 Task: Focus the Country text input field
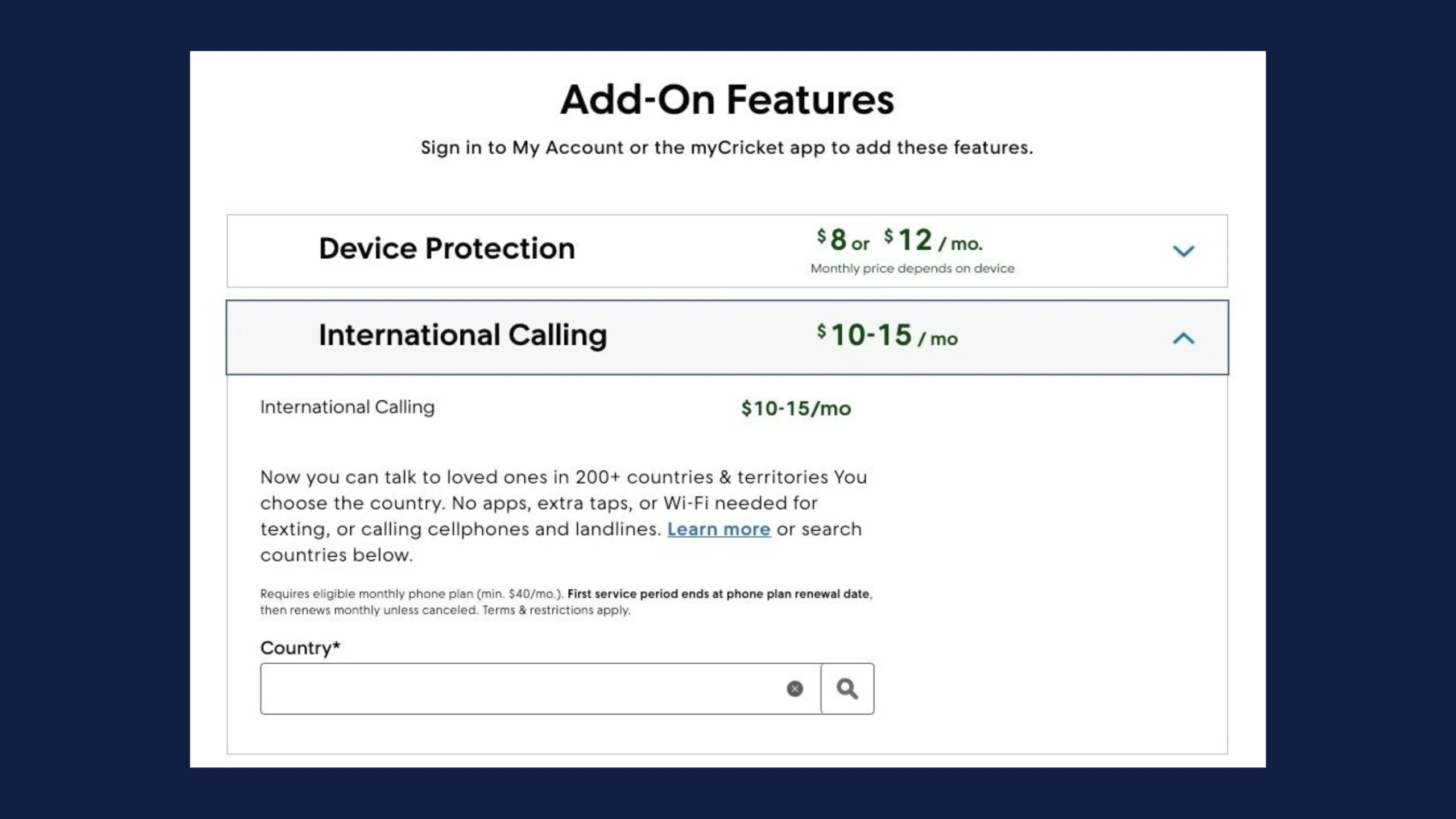[540, 689]
